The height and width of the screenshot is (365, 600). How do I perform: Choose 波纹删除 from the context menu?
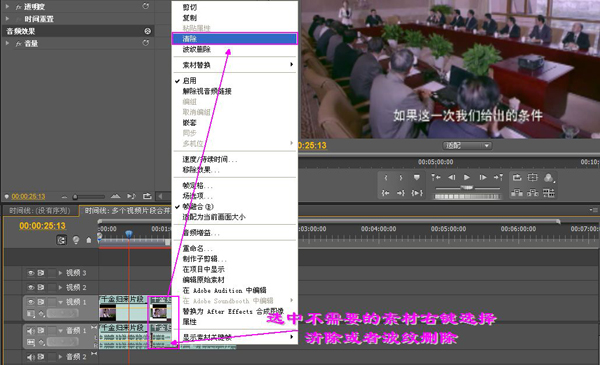(x=235, y=49)
